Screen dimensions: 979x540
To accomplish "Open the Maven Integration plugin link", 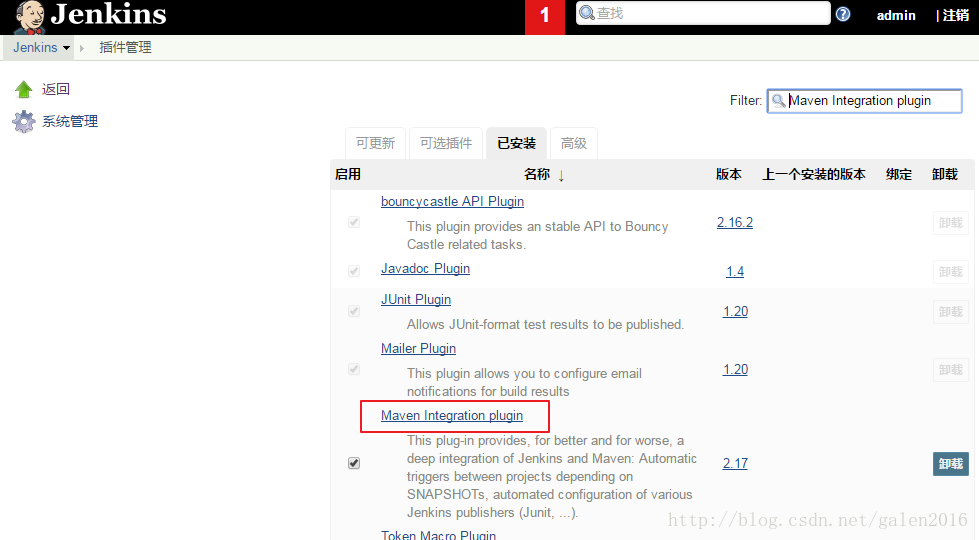I will [452, 416].
